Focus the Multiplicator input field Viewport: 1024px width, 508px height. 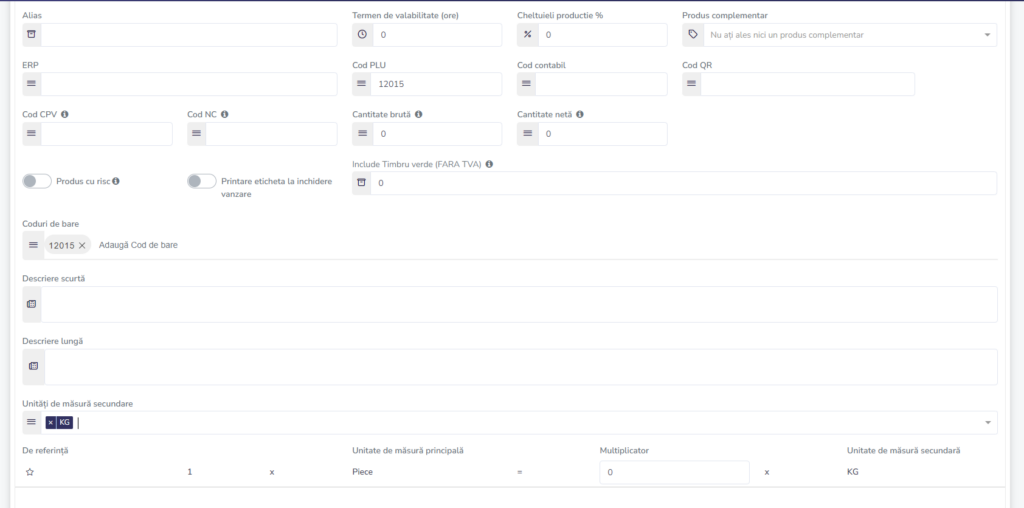[x=673, y=472]
